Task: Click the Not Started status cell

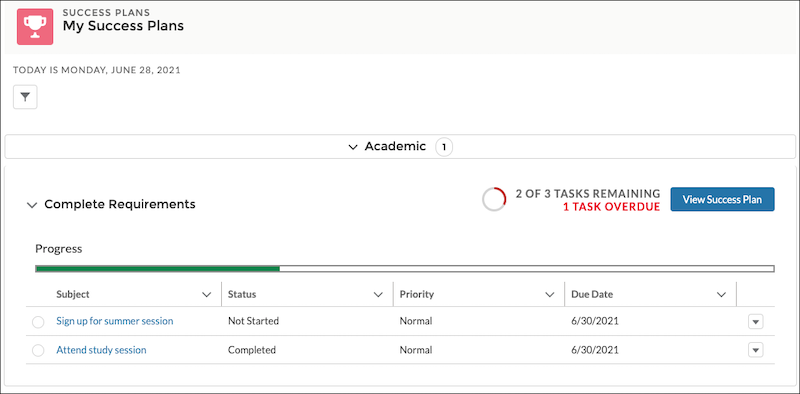Action: coord(253,321)
